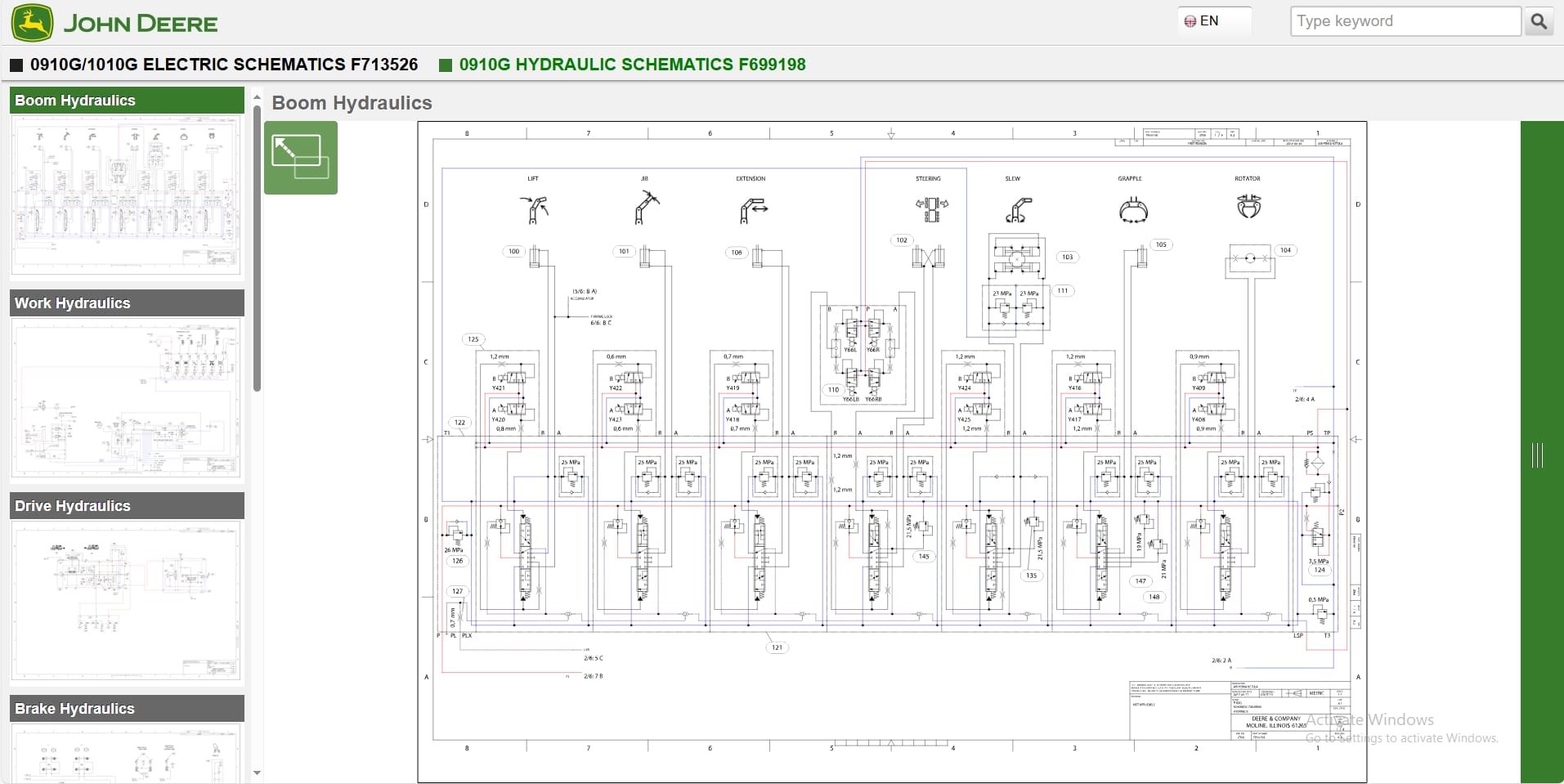Viewport: 1564px width, 784px height.
Task: Open the green fullscreen expand icon
Action: [x=301, y=158]
